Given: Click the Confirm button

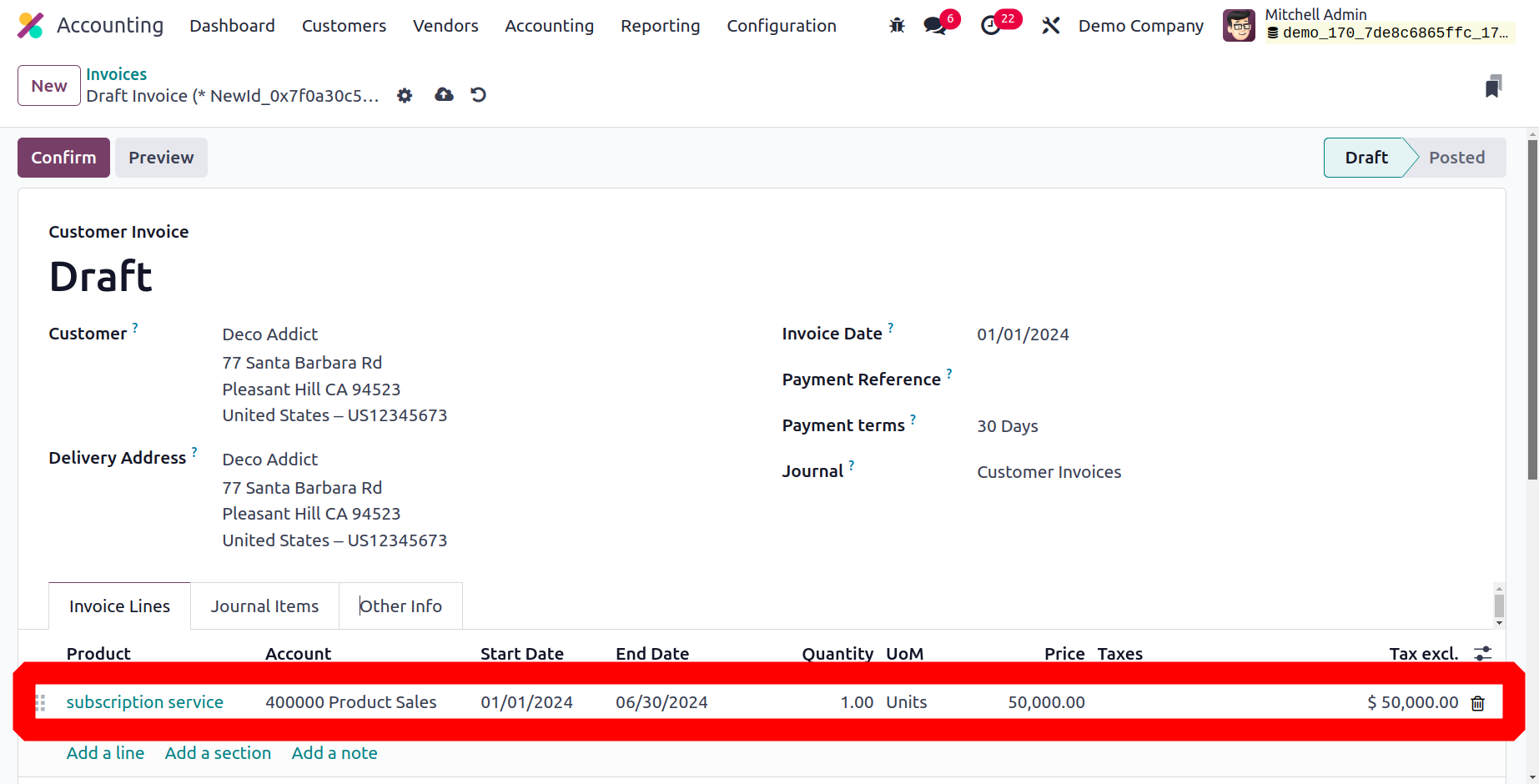Looking at the screenshot, I should coord(63,158).
